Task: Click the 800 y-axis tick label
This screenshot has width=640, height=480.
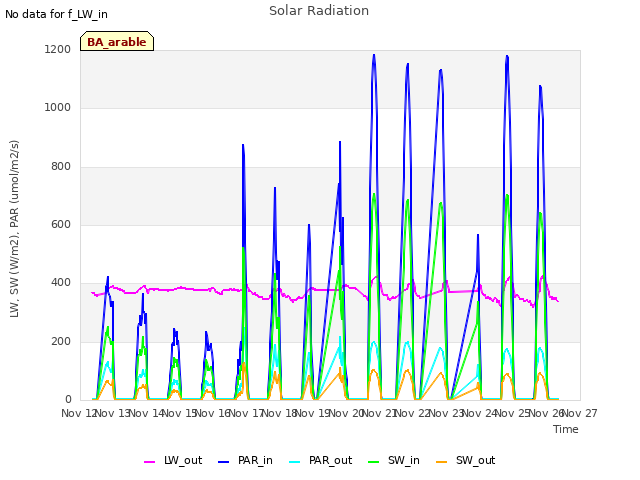Action: [x=61, y=166]
